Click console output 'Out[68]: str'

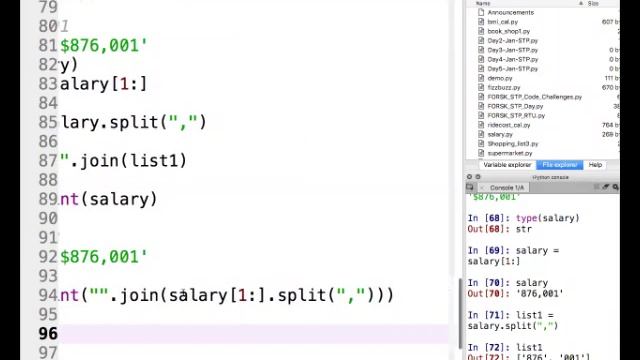tap(500, 229)
